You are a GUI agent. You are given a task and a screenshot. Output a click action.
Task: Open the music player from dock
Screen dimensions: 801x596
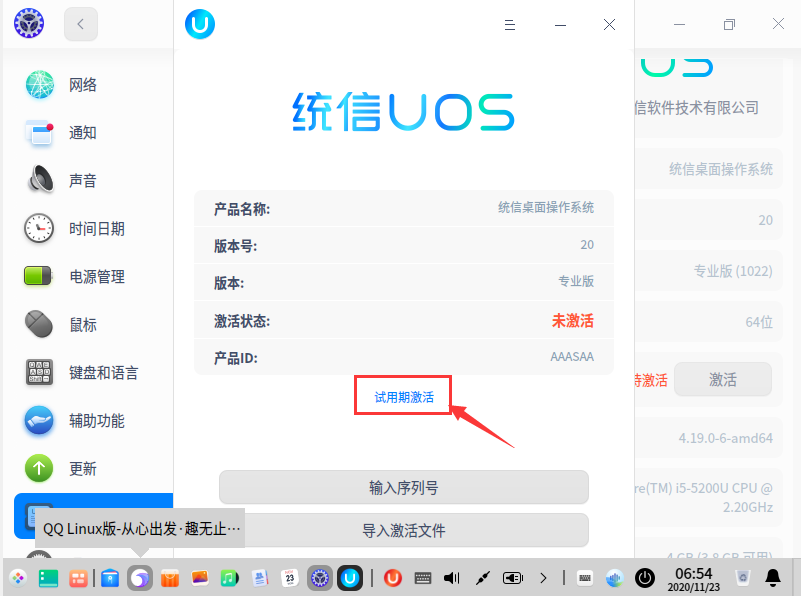229,578
